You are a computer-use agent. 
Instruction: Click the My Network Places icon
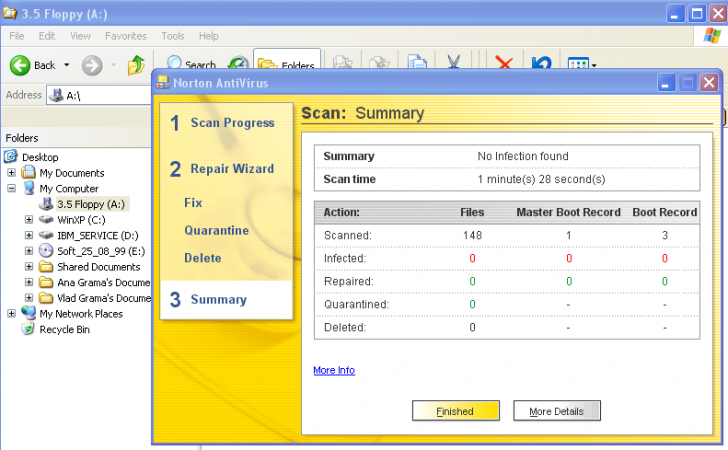(x=29, y=313)
